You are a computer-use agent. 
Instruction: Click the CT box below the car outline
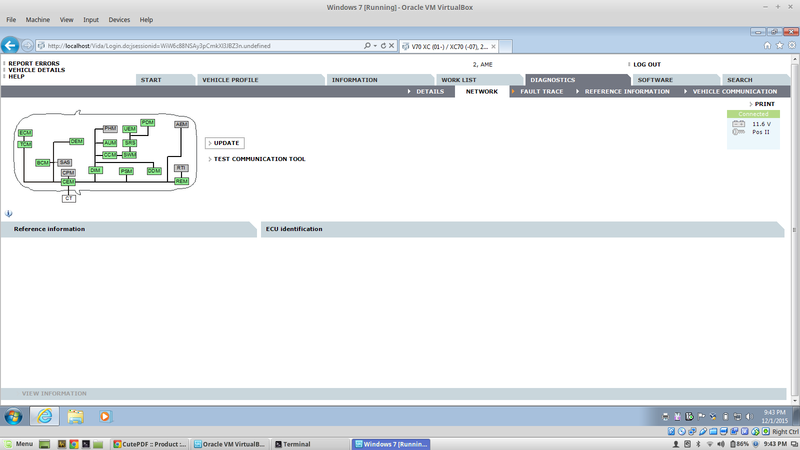click(69, 198)
